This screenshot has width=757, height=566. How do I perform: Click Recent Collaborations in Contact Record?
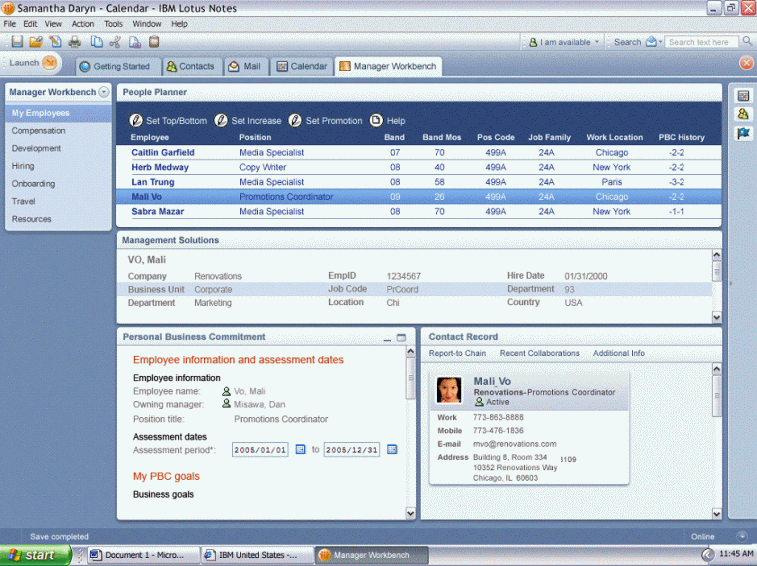pos(539,353)
